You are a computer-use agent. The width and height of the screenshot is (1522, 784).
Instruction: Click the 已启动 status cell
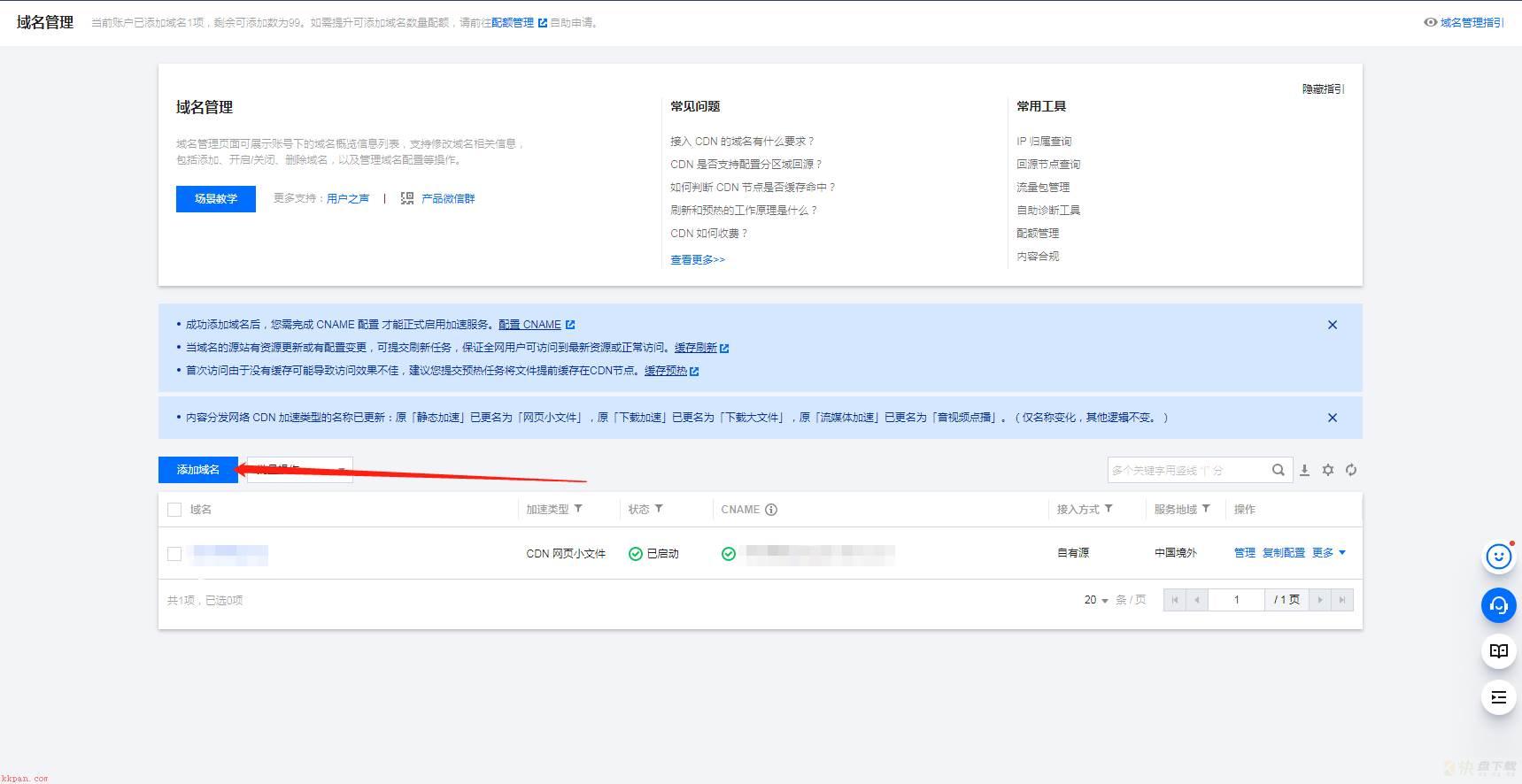654,554
